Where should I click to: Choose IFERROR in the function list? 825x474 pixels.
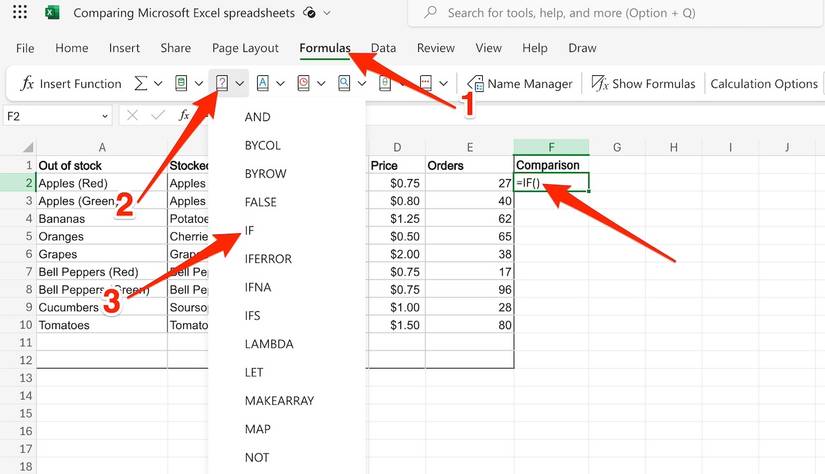click(x=268, y=259)
